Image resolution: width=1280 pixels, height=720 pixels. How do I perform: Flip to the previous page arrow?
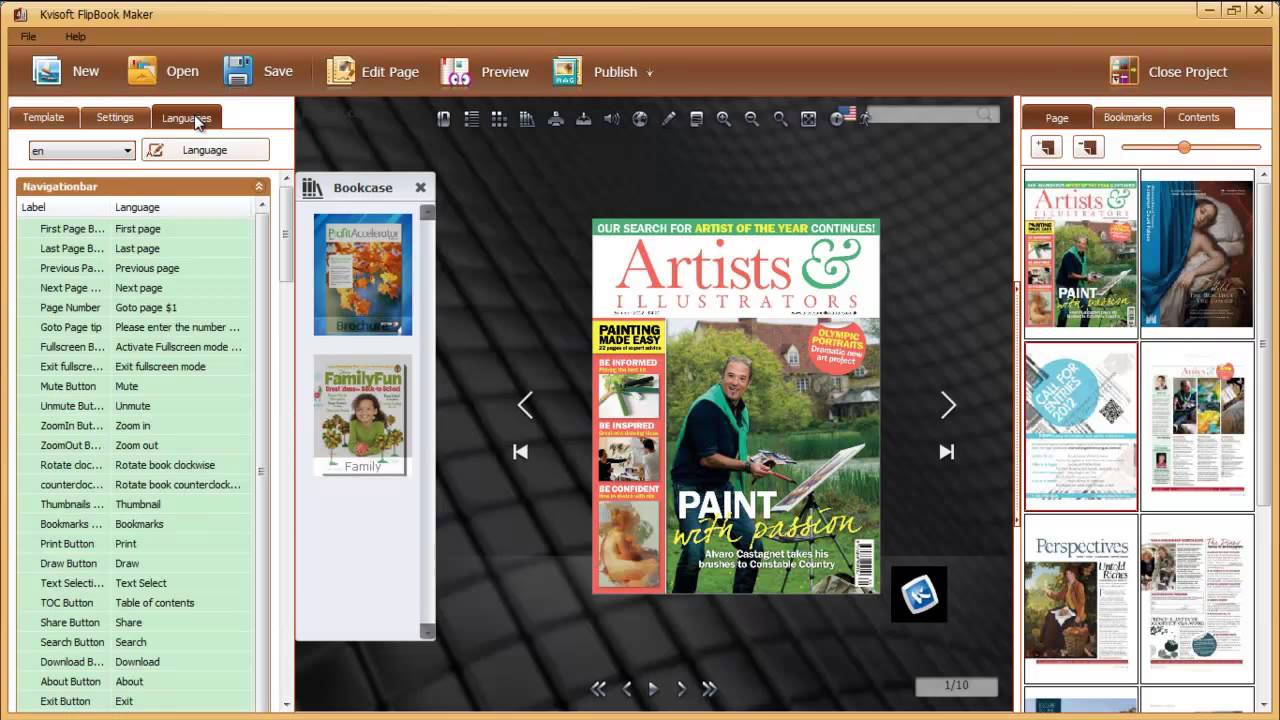525,405
